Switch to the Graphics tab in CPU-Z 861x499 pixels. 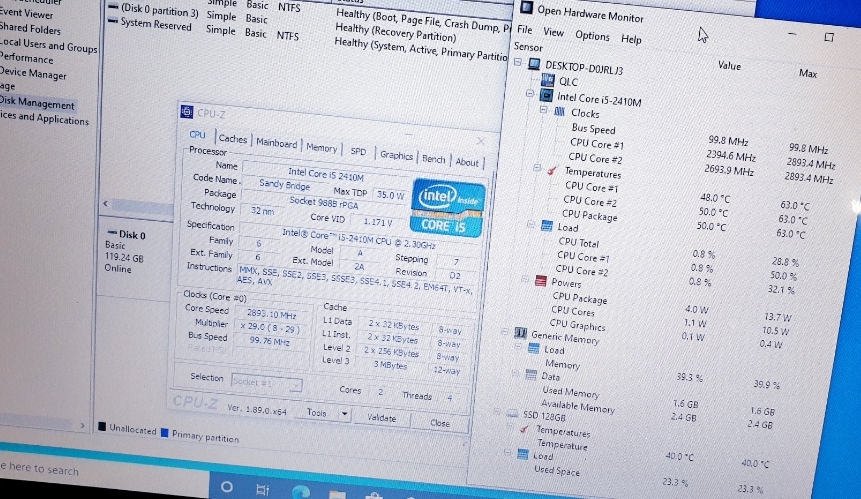pyautogui.click(x=396, y=155)
